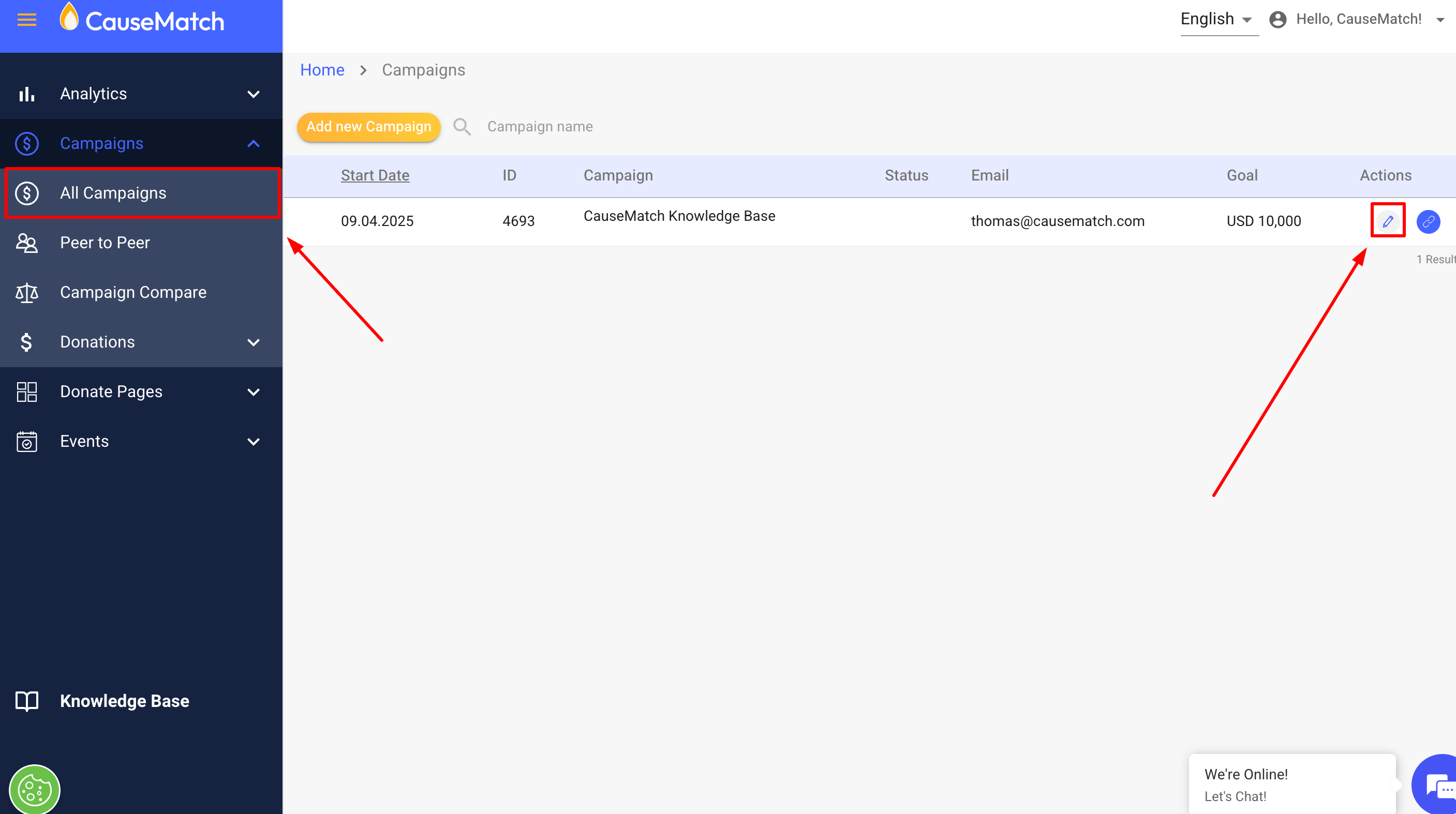Image resolution: width=1456 pixels, height=814 pixels.
Task: Open cookie settings icon
Action: pos(35,790)
